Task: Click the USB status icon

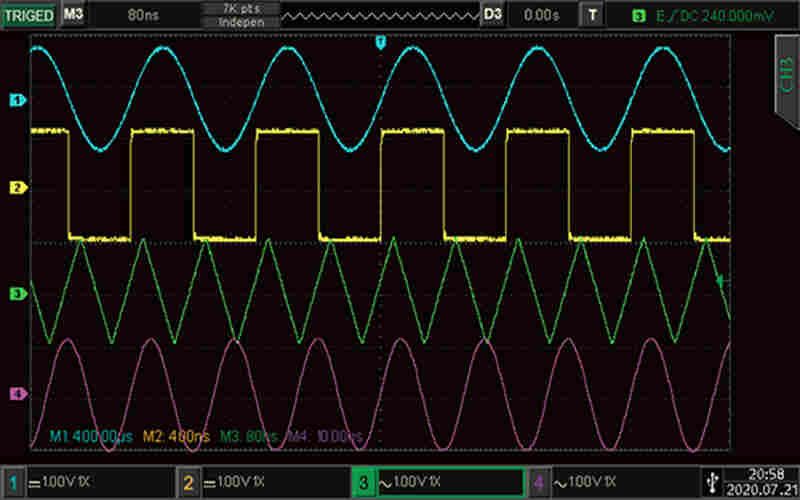Action: point(712,481)
